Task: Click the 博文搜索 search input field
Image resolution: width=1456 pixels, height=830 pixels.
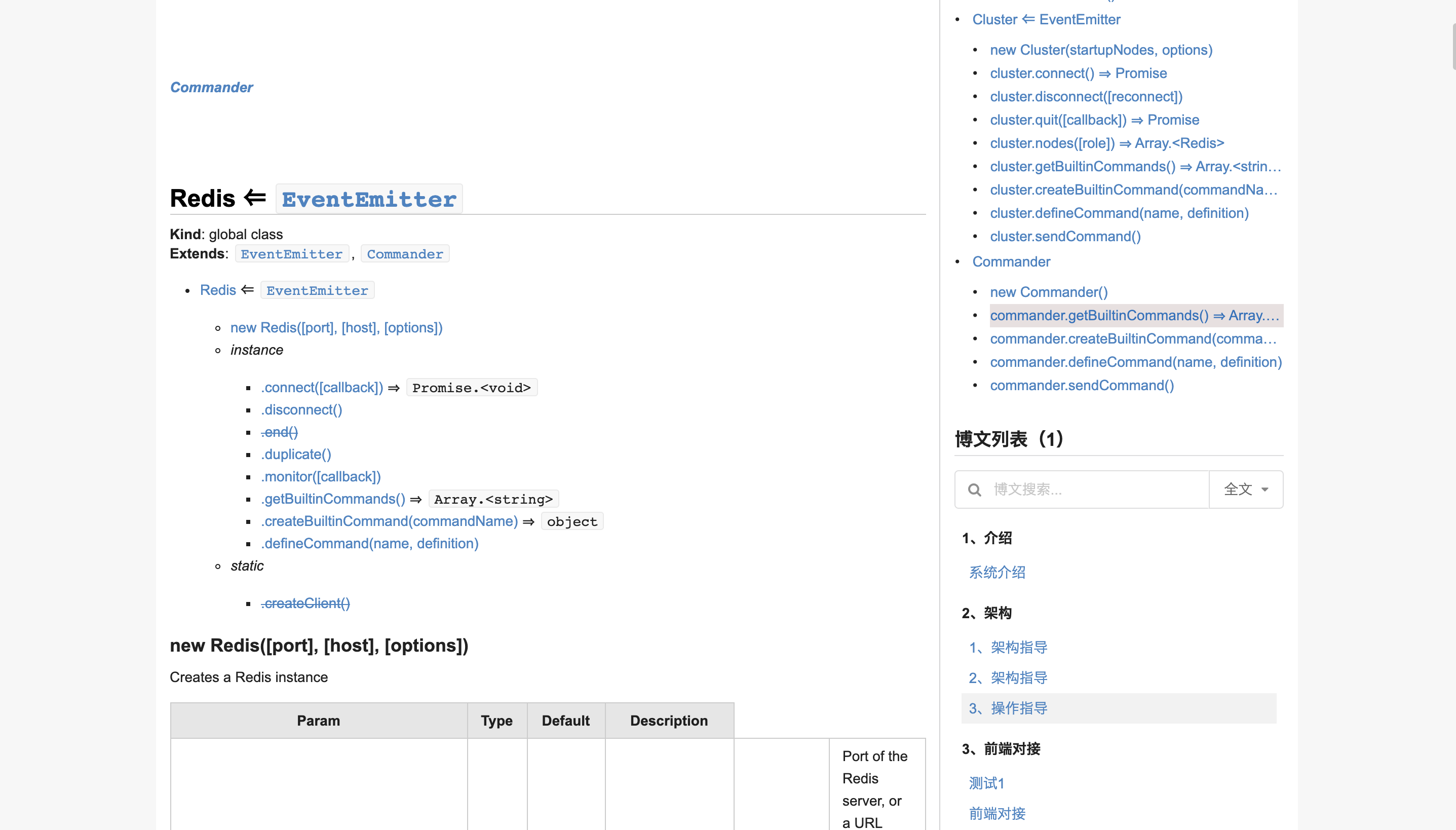Action: (1094, 489)
